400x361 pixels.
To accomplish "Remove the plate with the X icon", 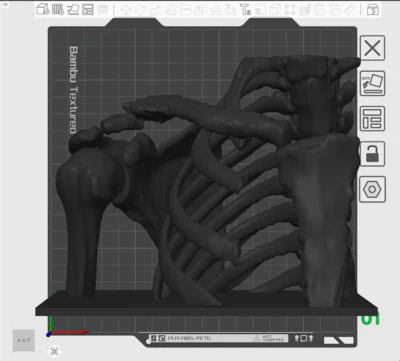I will point(372,48).
